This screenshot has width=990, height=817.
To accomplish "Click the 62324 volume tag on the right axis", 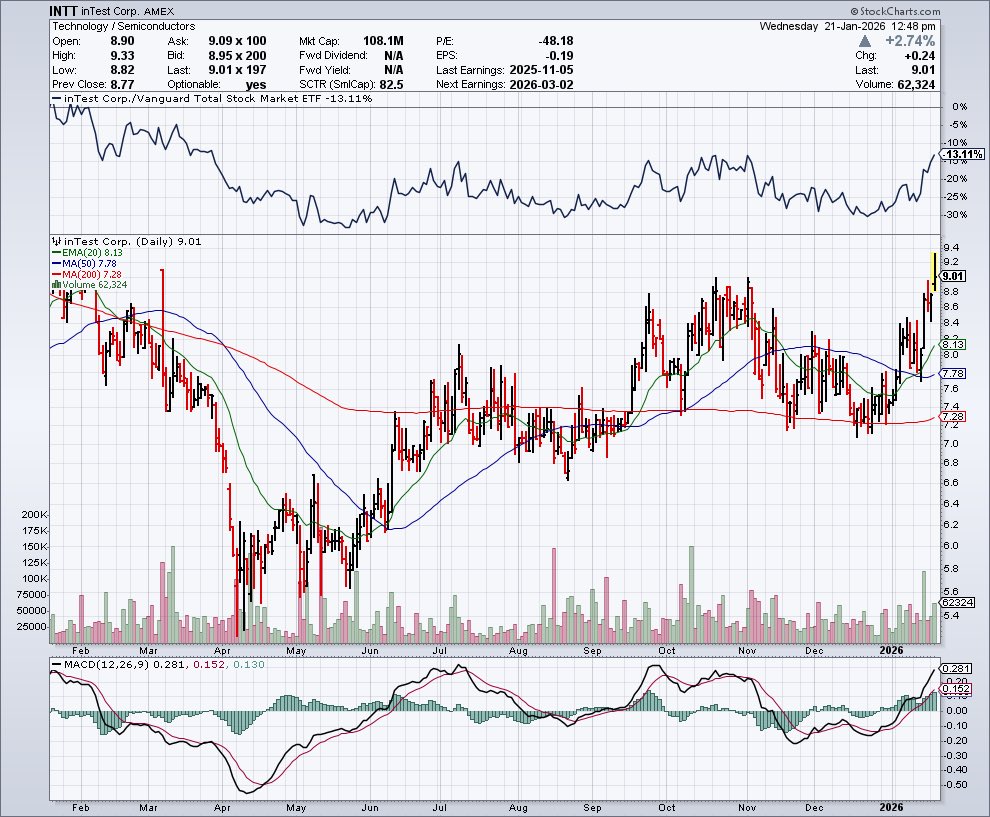I will click(x=957, y=602).
